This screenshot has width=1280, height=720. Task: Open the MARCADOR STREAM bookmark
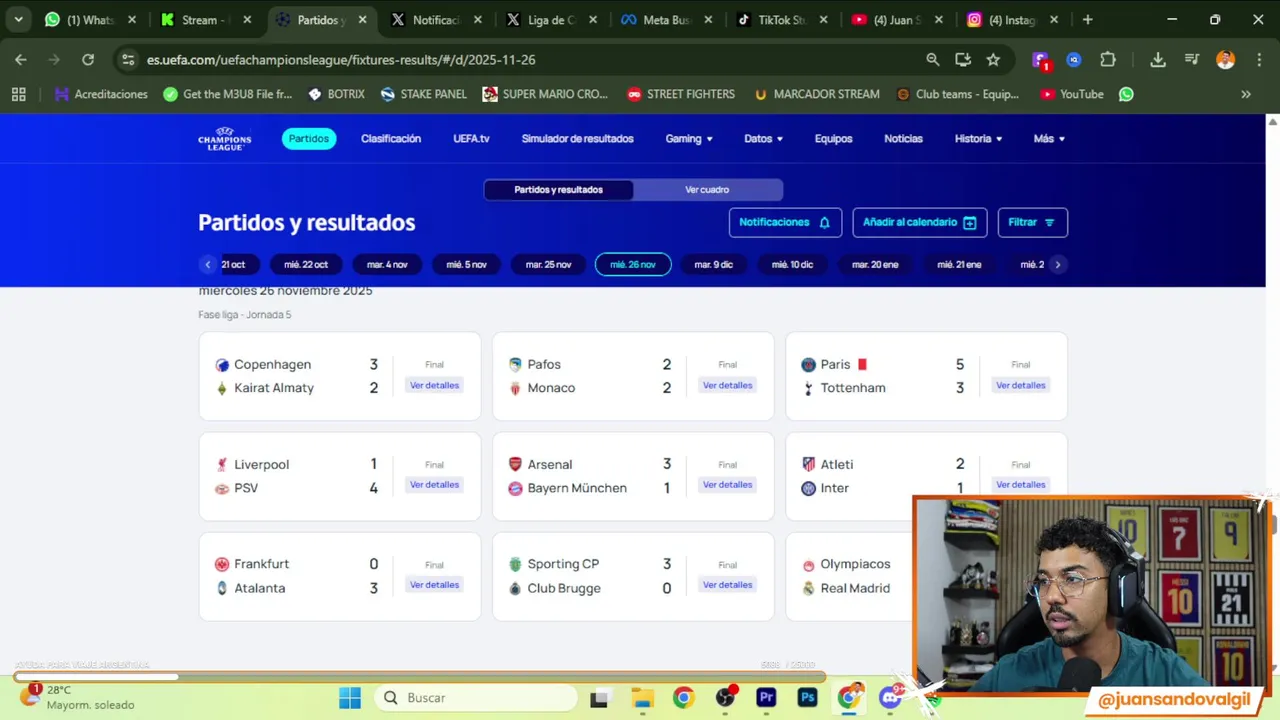[x=816, y=94]
